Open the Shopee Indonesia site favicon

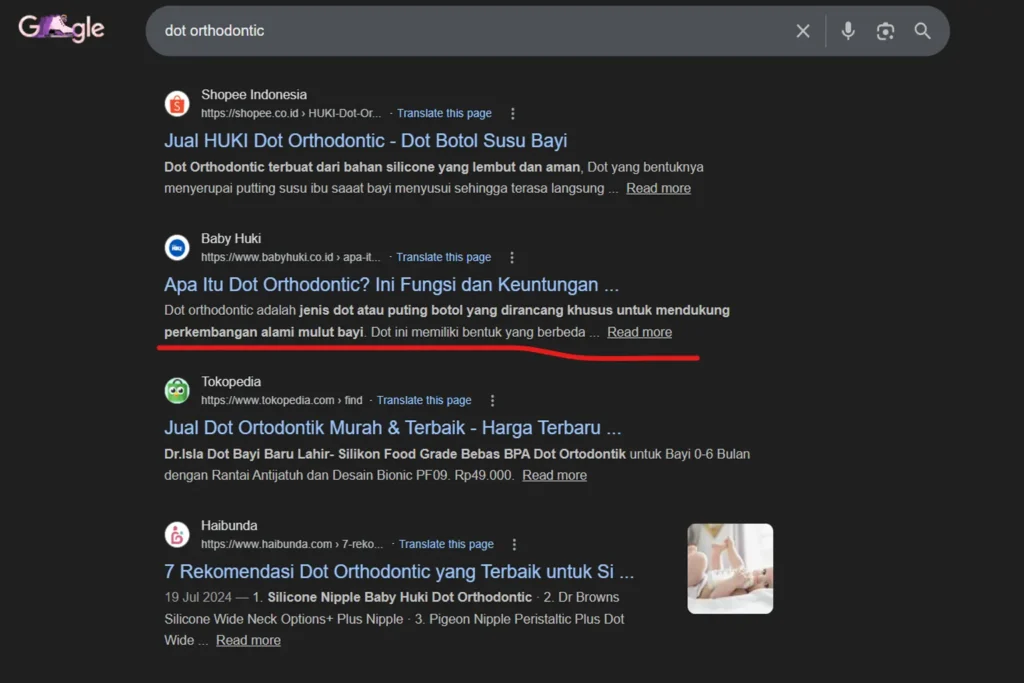[x=177, y=103]
